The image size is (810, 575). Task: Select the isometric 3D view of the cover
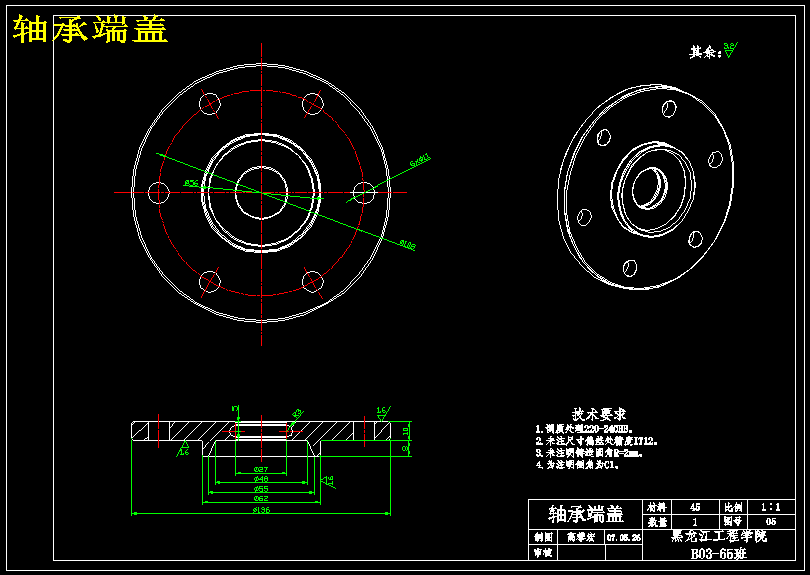645,187
